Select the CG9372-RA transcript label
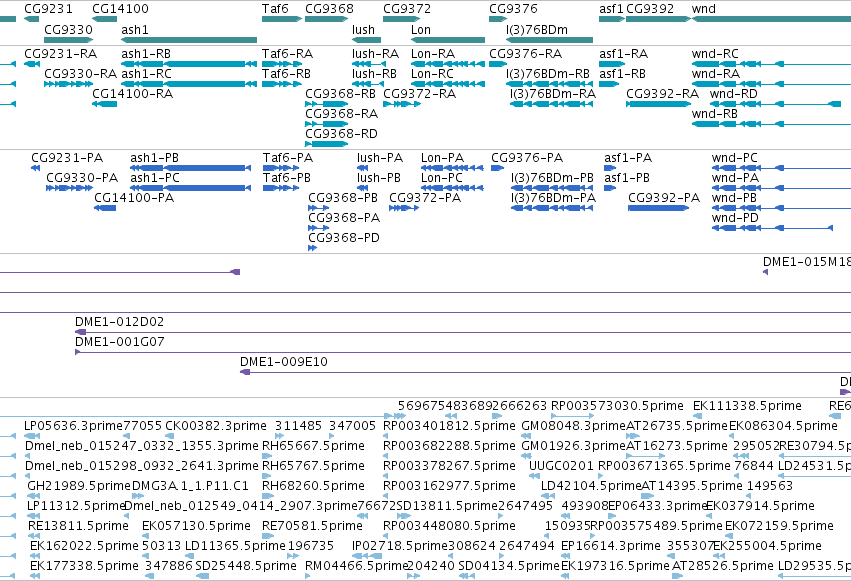This screenshot has width=851, height=581. click(x=420, y=93)
